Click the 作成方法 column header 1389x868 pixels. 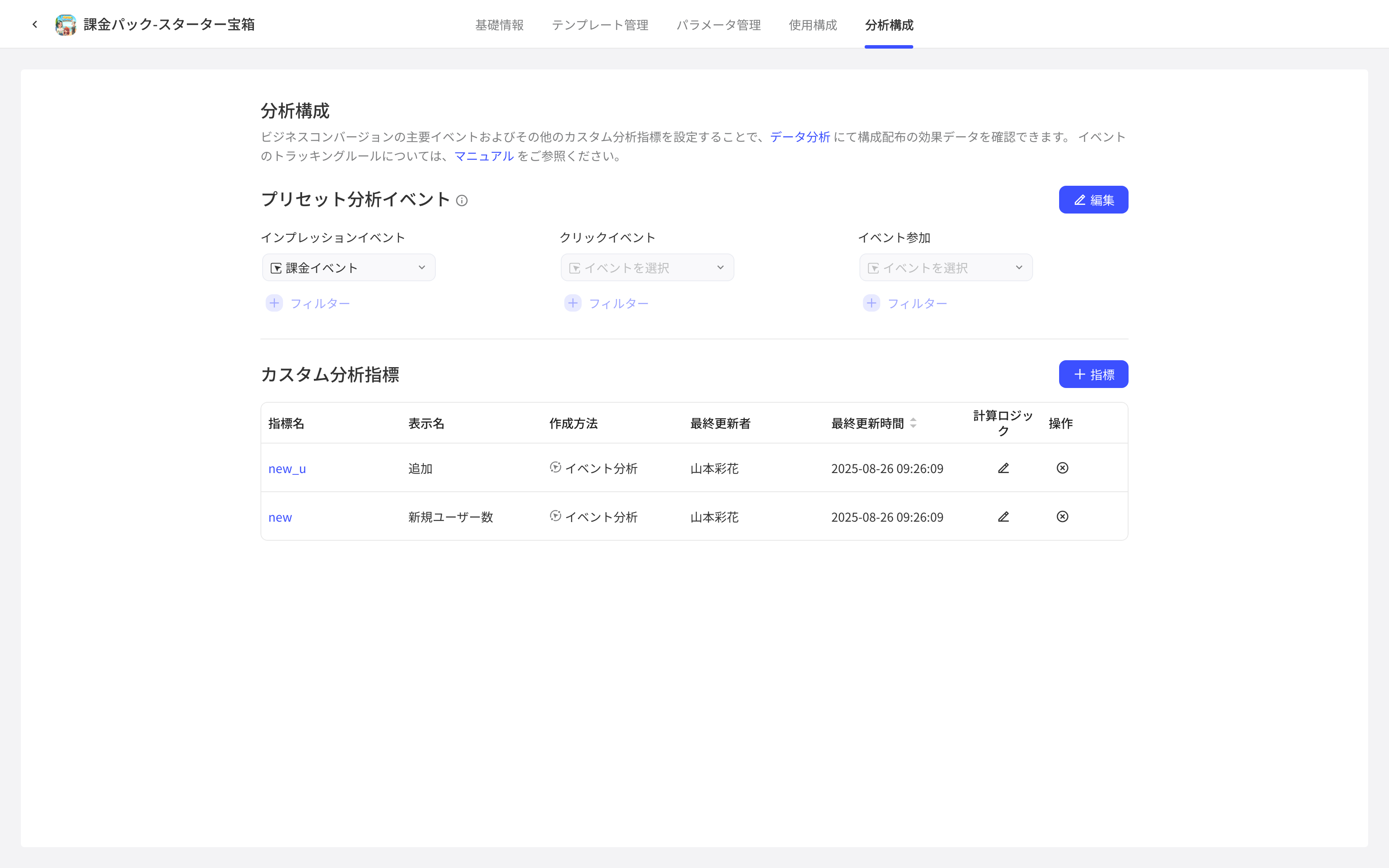coord(573,424)
